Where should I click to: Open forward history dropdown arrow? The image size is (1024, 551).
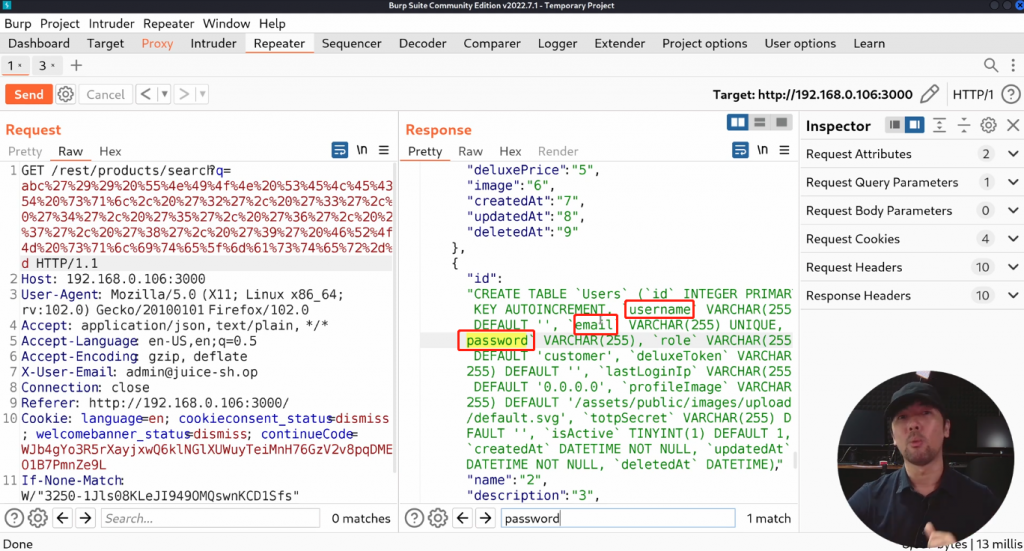click(x=202, y=94)
